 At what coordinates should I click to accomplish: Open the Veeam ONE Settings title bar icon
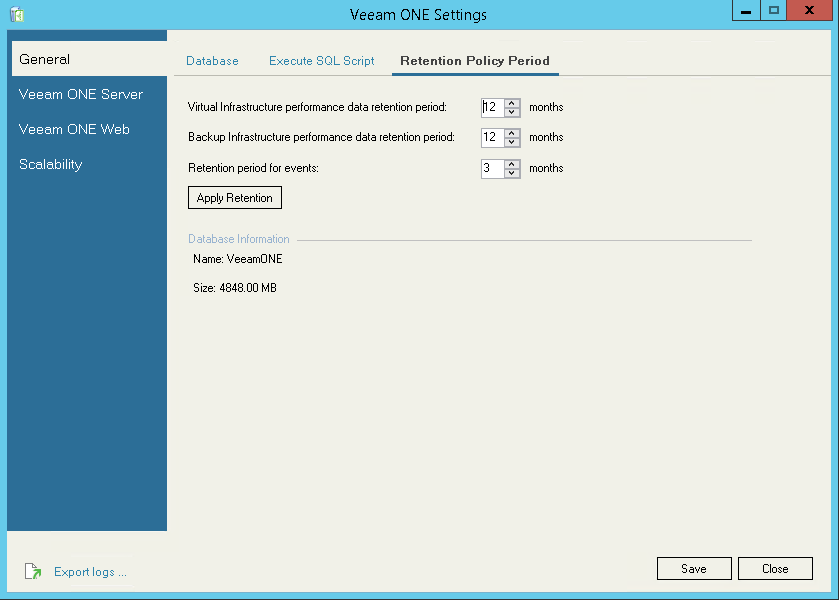click(x=17, y=14)
